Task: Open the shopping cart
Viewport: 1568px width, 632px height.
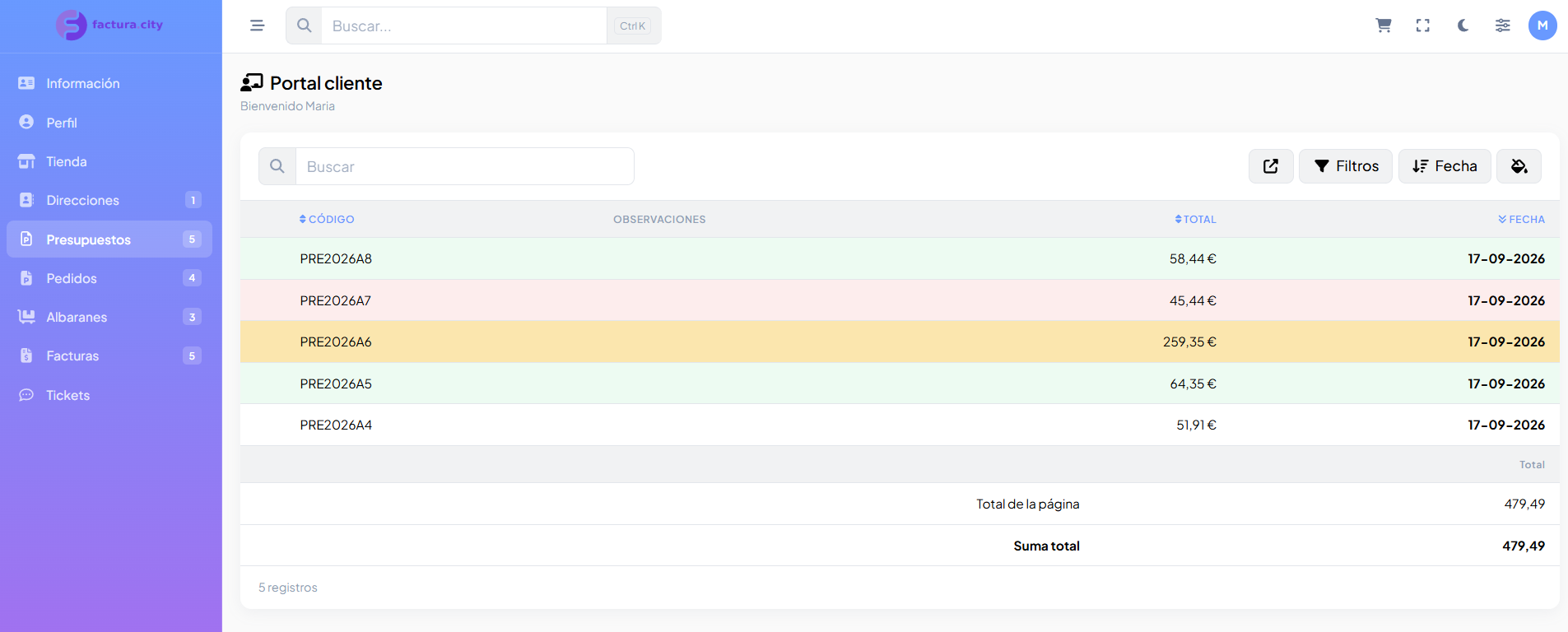Action: pyautogui.click(x=1384, y=26)
